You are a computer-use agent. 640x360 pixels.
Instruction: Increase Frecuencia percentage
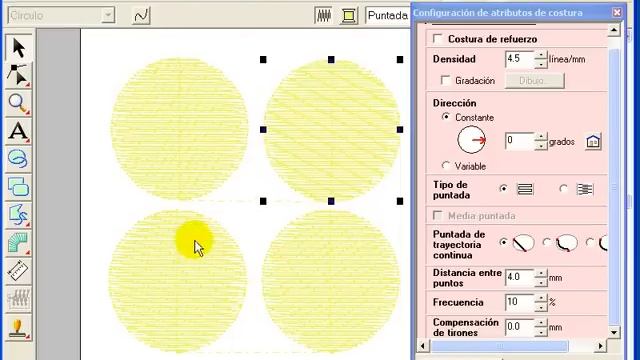(x=541, y=298)
